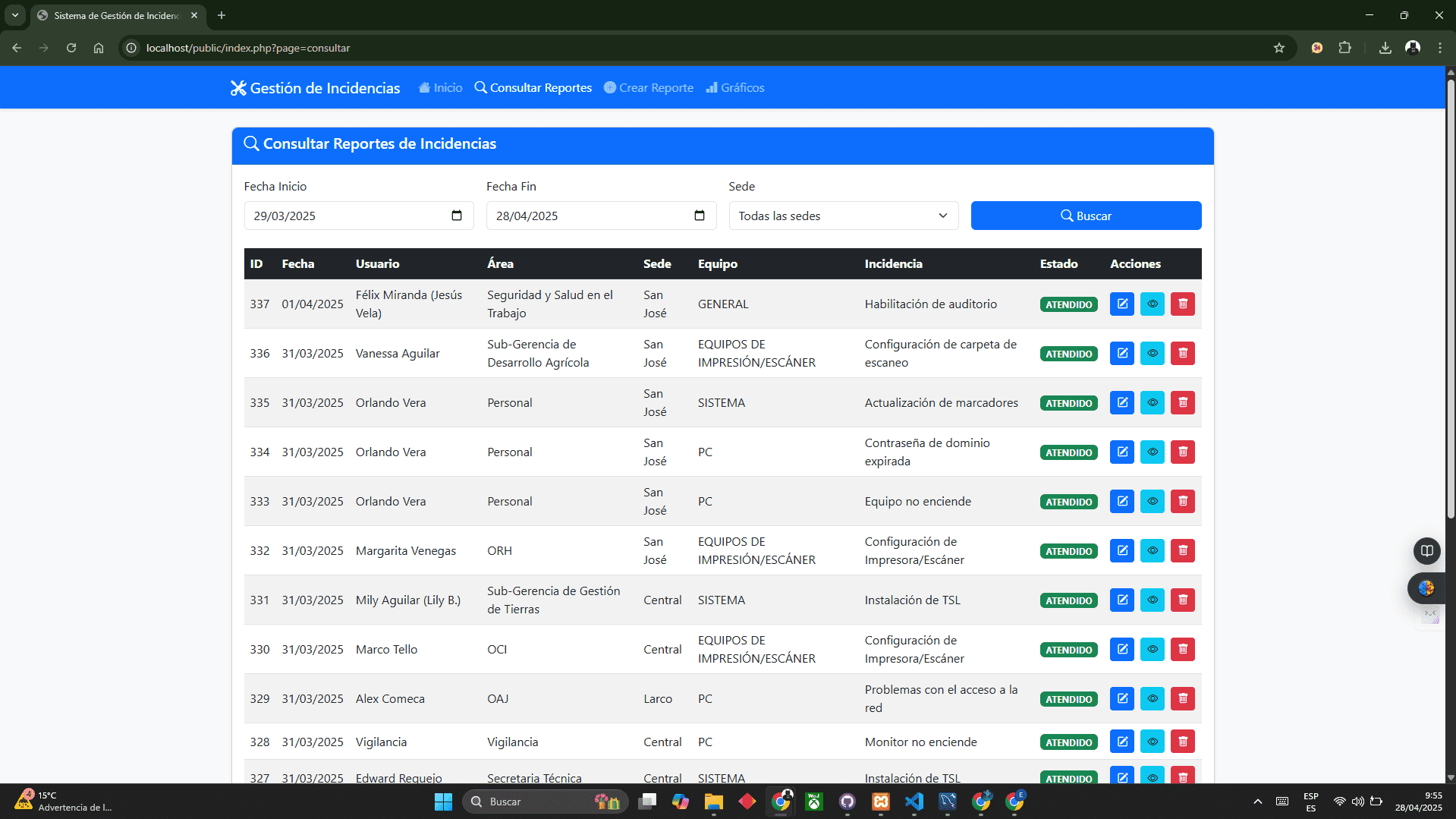This screenshot has height=819, width=1456.
Task: Open the Gráficos navigation item
Action: pyautogui.click(x=735, y=88)
